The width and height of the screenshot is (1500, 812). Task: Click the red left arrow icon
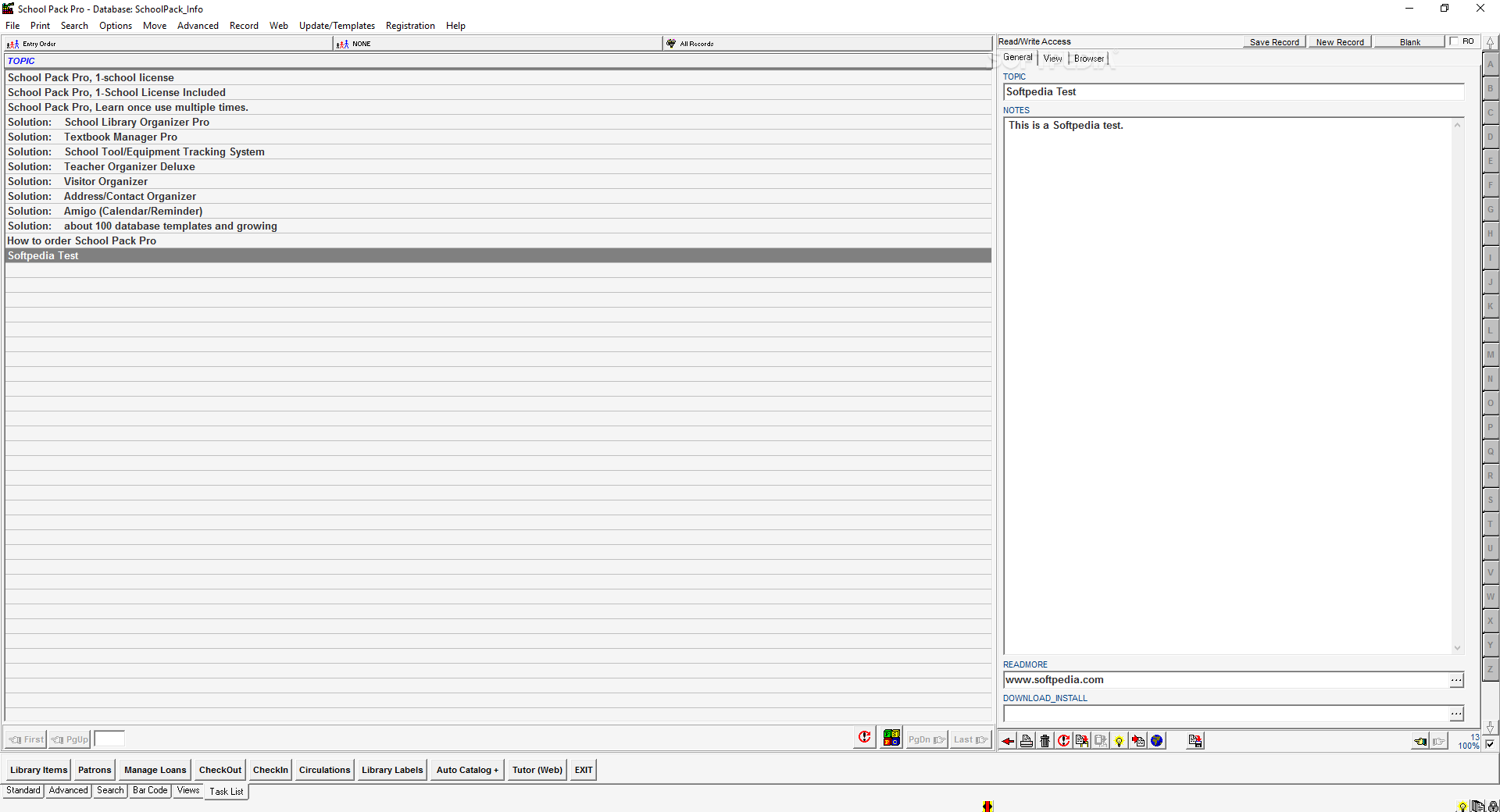(1009, 741)
